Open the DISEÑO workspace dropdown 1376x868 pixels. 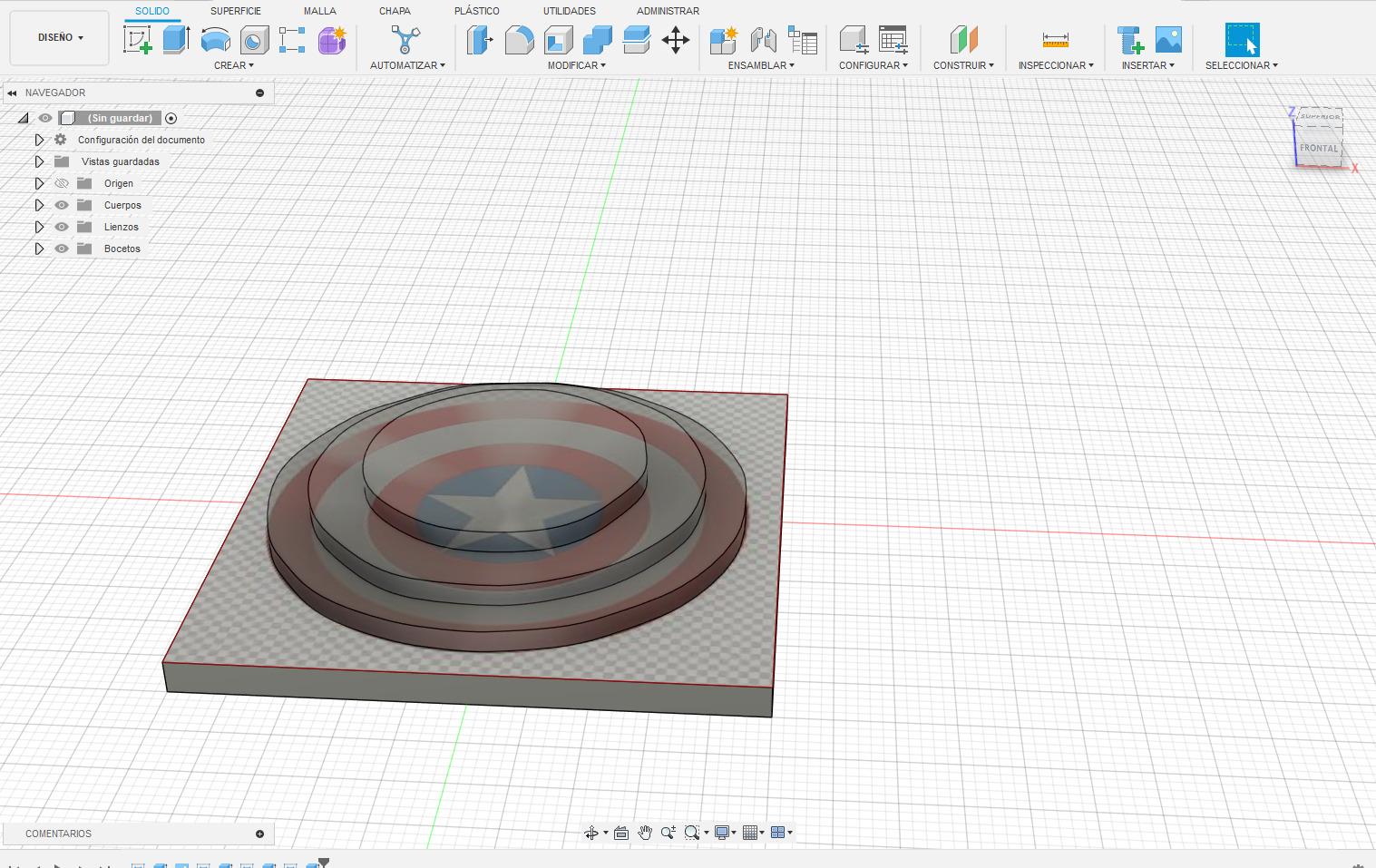[60, 38]
